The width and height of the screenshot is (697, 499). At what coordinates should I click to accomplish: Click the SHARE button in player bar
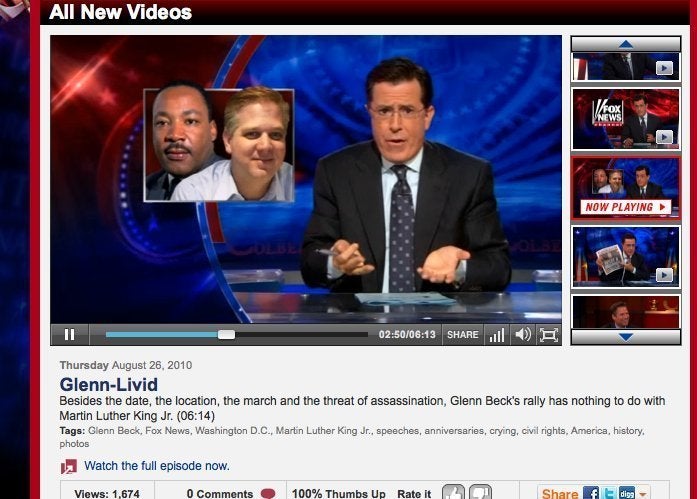pyautogui.click(x=463, y=335)
